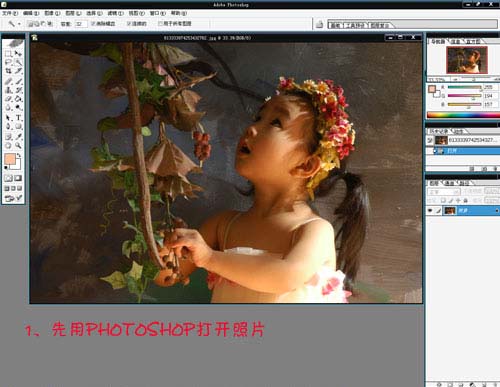Select the Crop tool
This screenshot has width=500, height=387.
click(8, 71)
